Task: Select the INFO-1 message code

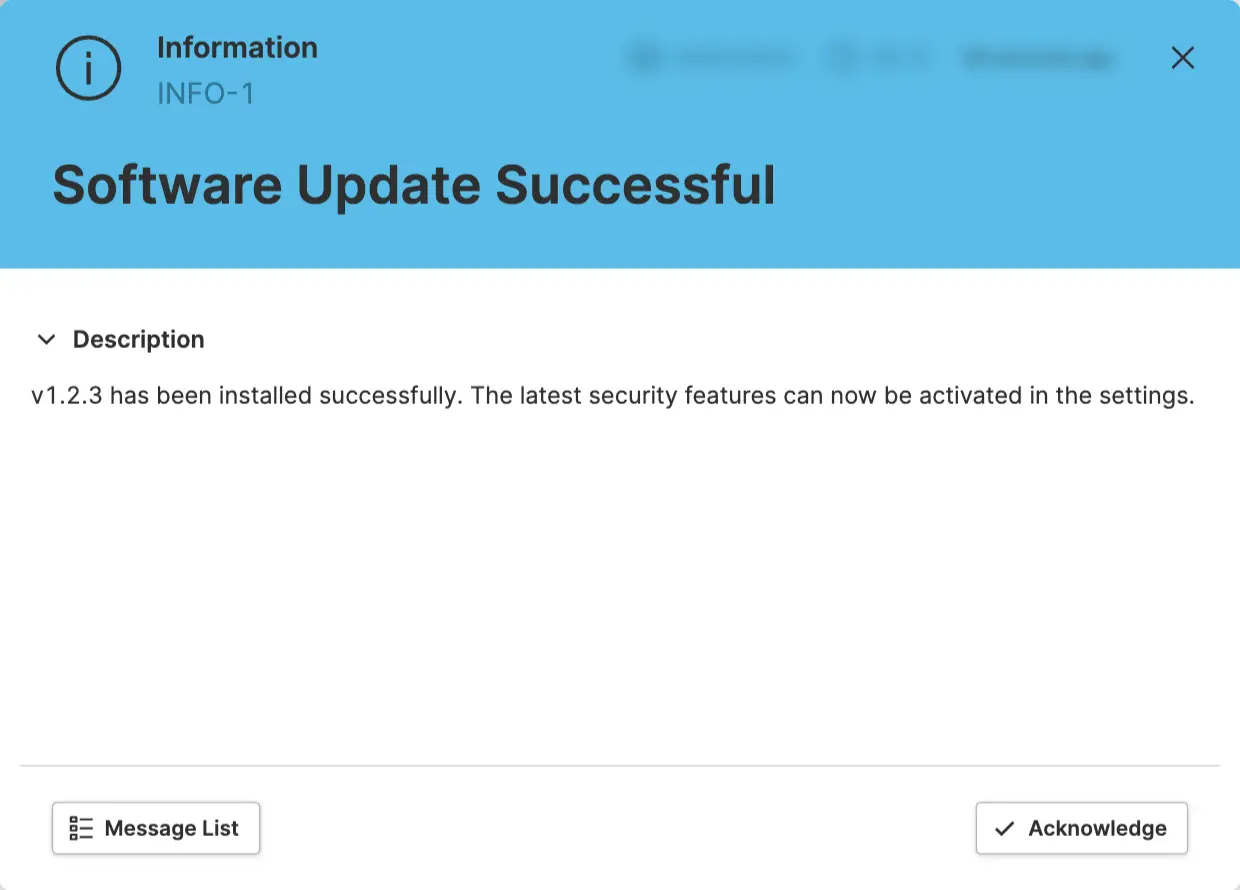Action: click(206, 94)
